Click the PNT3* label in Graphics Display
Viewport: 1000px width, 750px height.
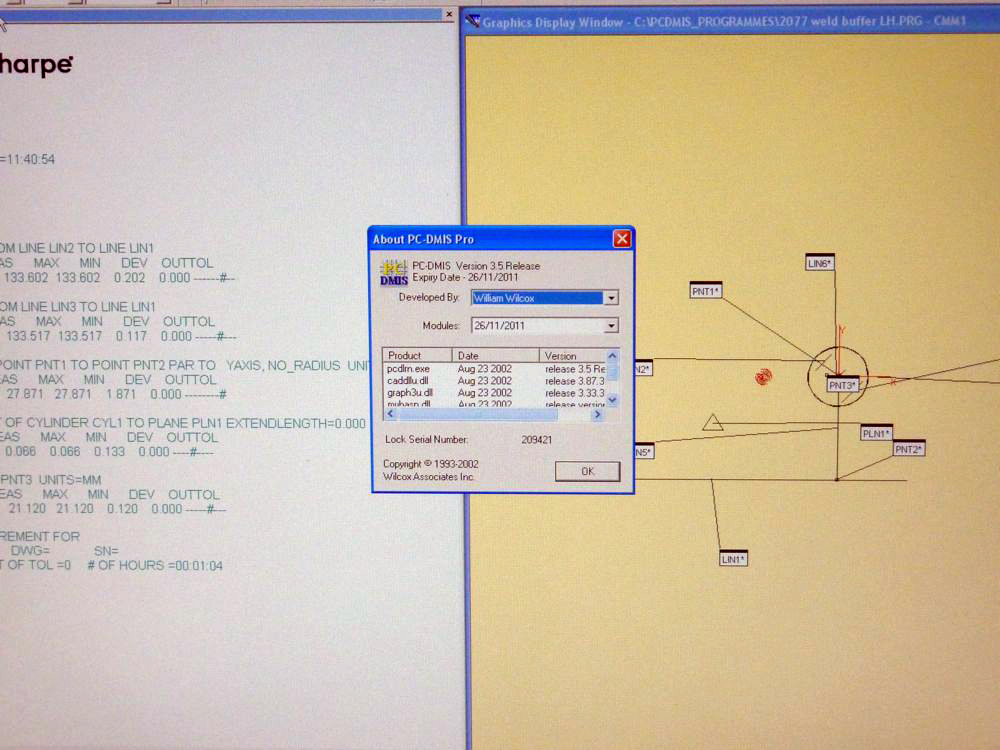point(842,385)
